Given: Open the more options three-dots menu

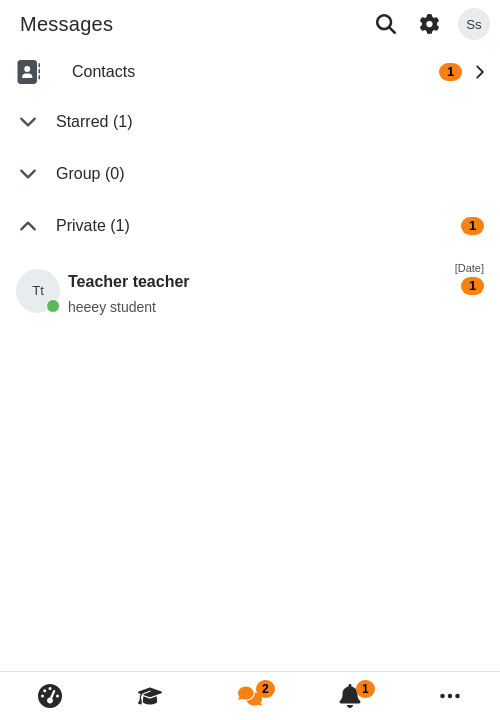Looking at the screenshot, I should (450, 696).
